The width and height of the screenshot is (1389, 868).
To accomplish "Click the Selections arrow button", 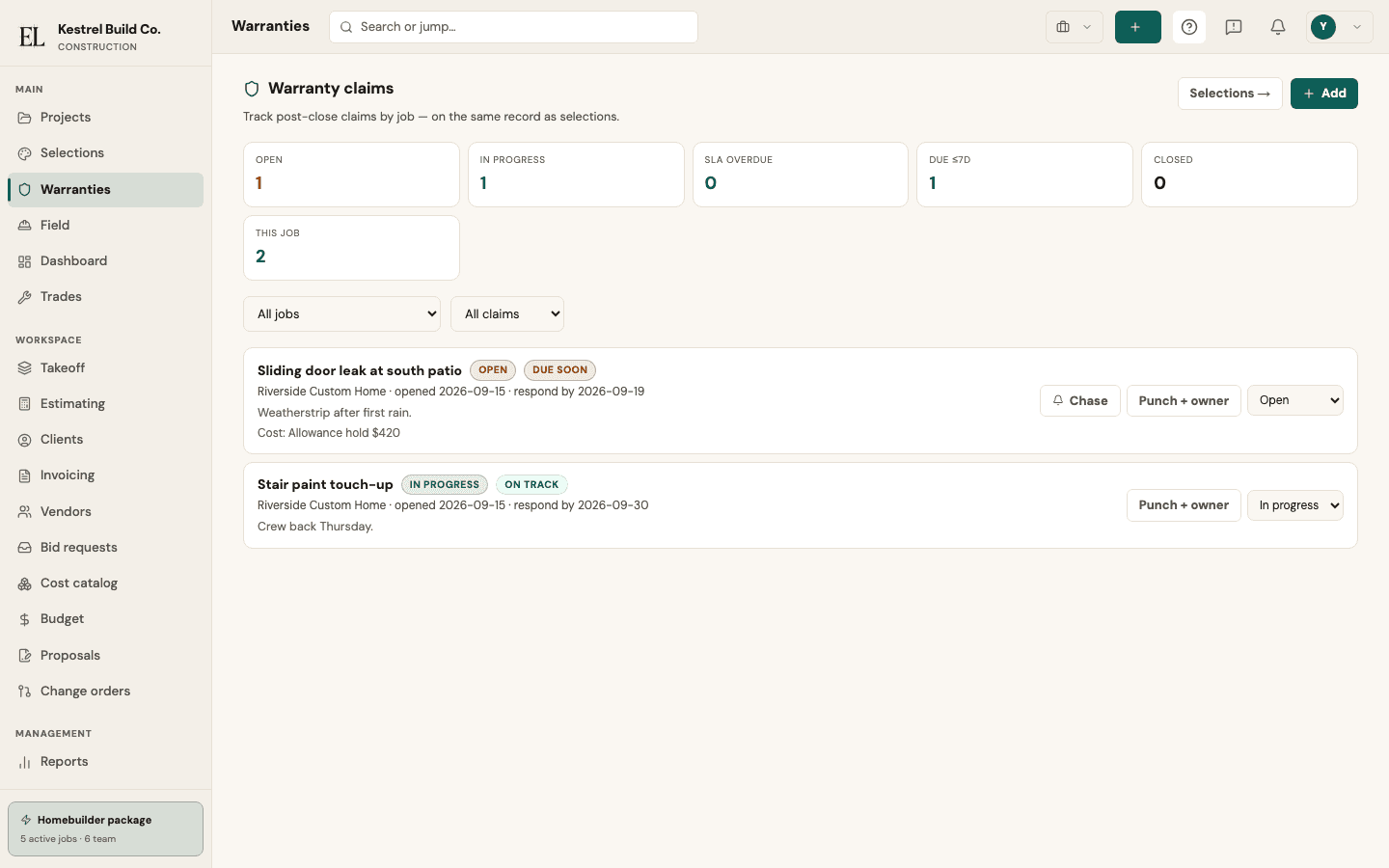I will click(x=1230, y=94).
